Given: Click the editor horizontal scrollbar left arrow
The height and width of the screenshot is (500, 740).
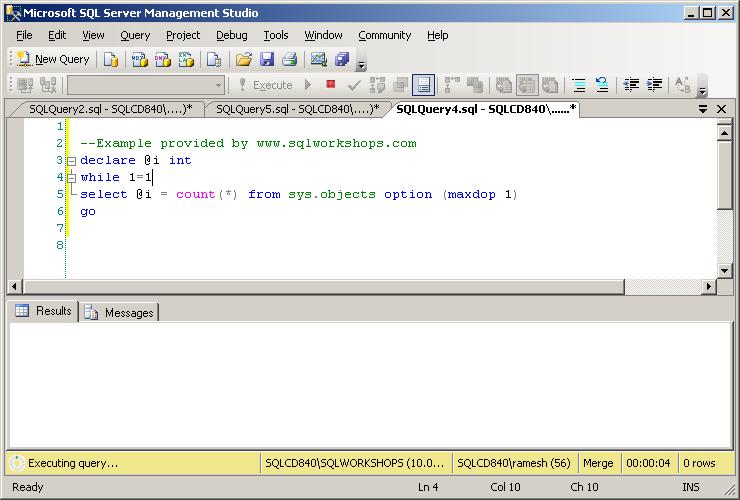Looking at the screenshot, I should pyautogui.click(x=15, y=286).
